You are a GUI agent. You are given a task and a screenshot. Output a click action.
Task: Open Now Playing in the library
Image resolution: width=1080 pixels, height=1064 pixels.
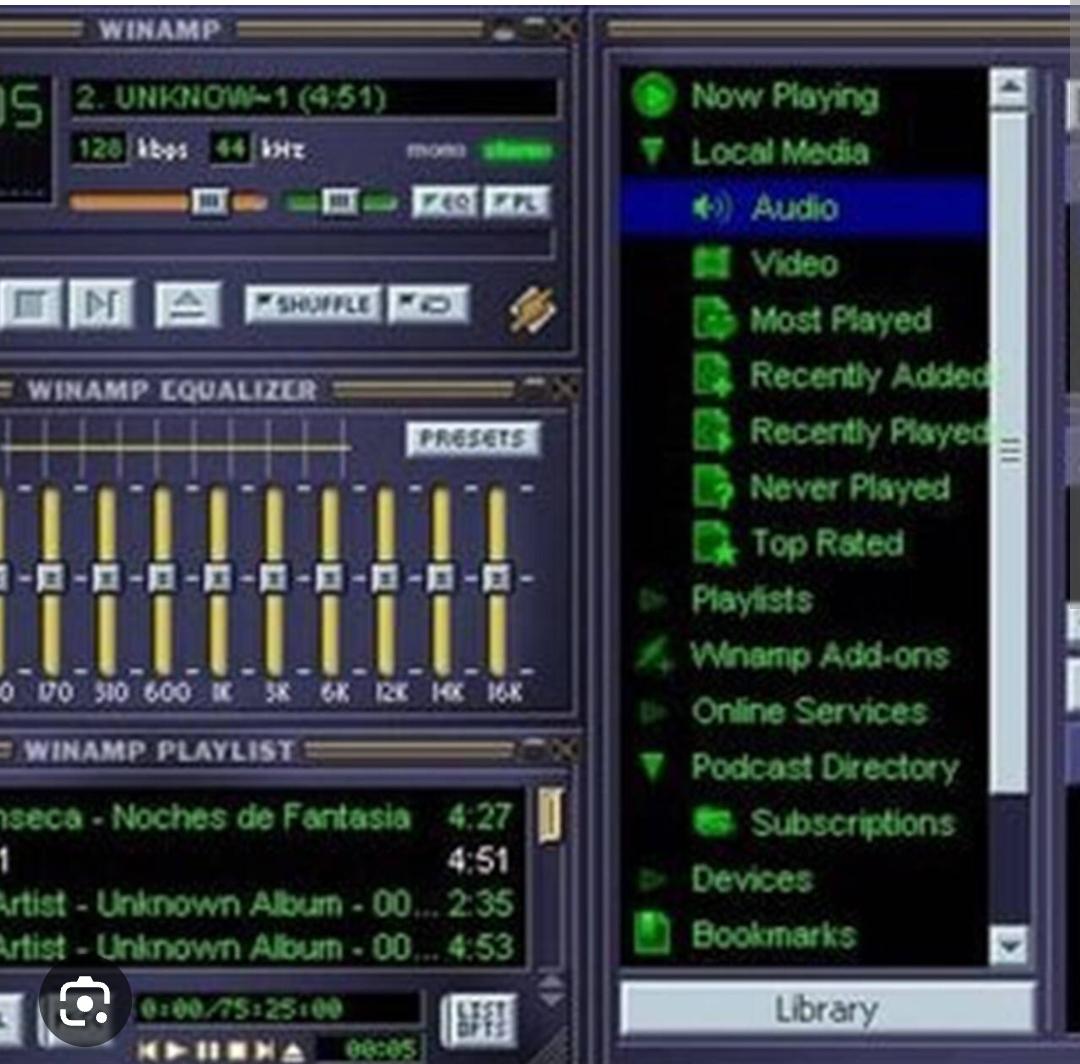click(785, 96)
